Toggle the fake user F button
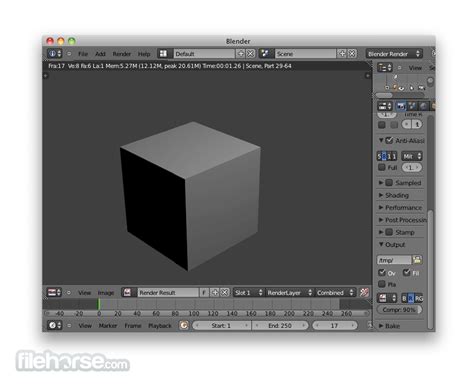The image size is (474, 387). click(204, 293)
